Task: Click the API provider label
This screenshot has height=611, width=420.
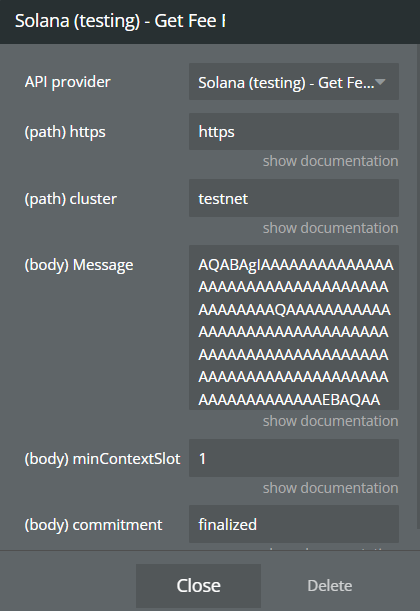Action: point(68,82)
